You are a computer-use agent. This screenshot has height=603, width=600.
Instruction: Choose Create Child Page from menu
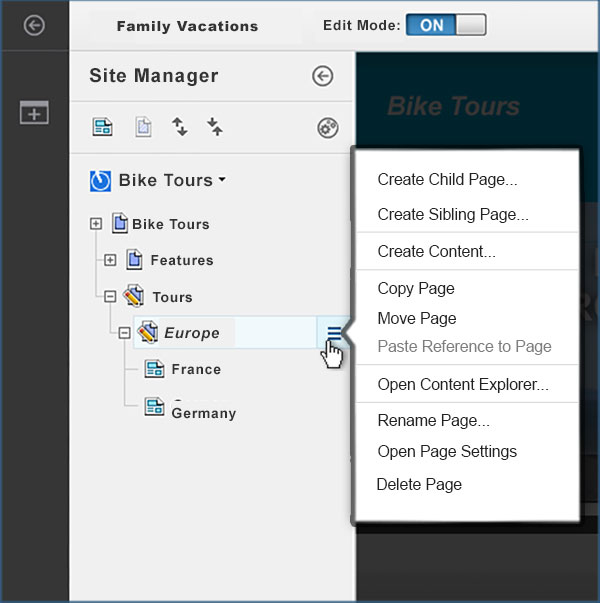pyautogui.click(x=447, y=180)
